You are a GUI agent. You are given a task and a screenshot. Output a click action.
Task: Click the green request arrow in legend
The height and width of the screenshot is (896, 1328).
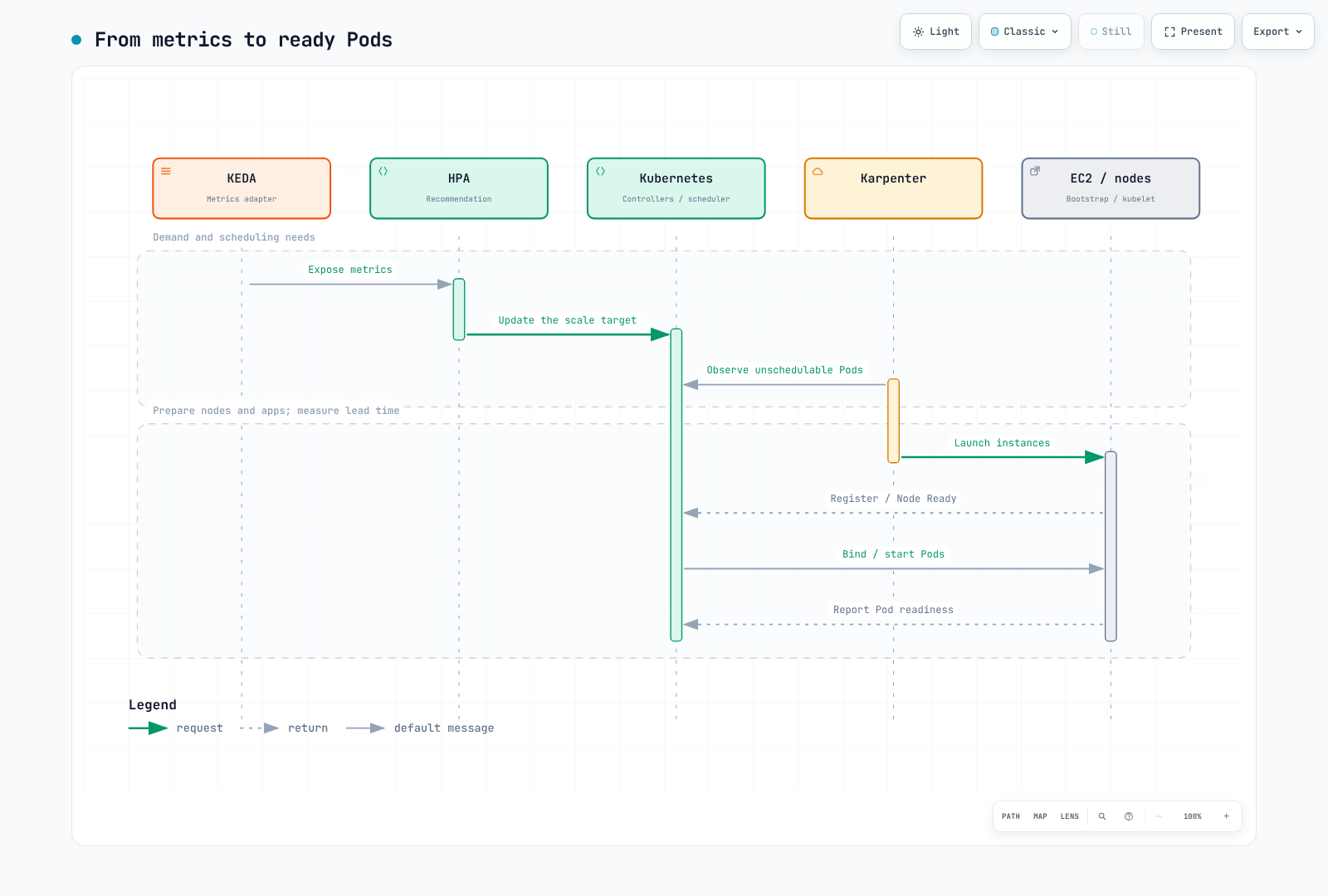click(x=149, y=728)
